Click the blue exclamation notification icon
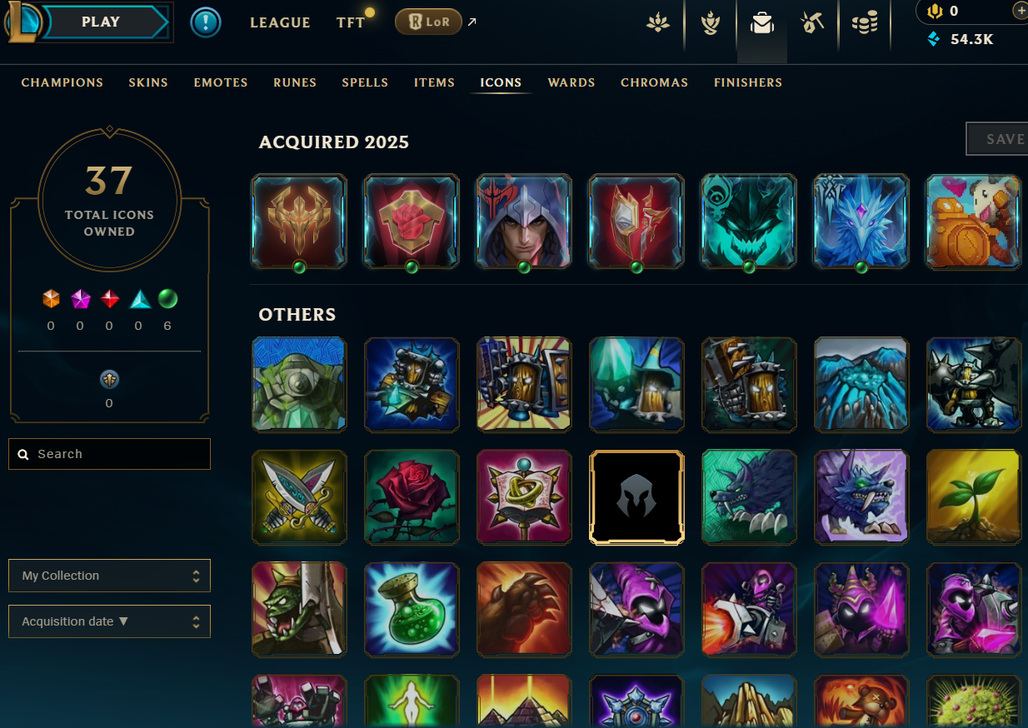The image size is (1028, 728). click(205, 23)
